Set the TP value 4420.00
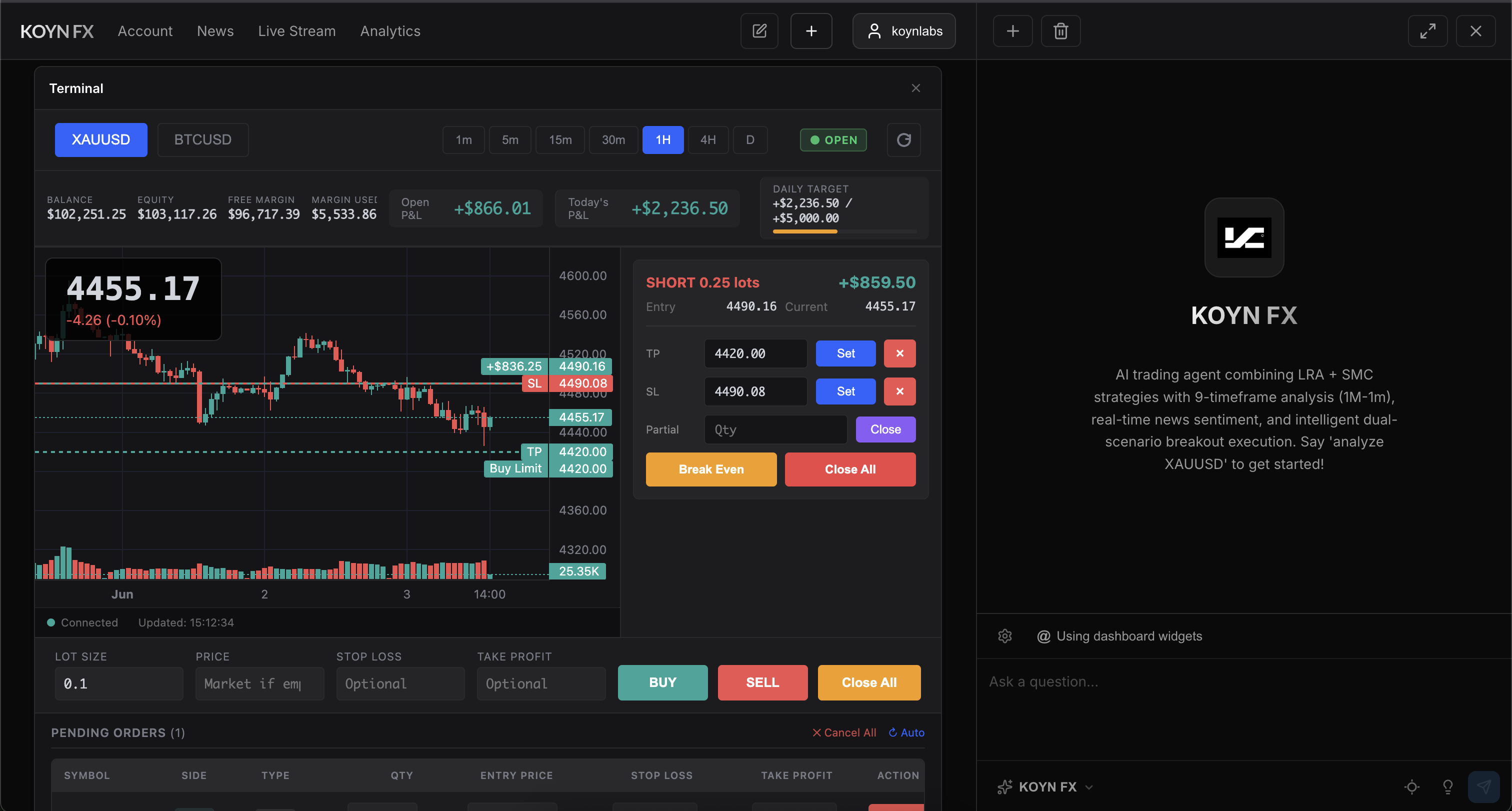The height and width of the screenshot is (811, 1512). [845, 353]
